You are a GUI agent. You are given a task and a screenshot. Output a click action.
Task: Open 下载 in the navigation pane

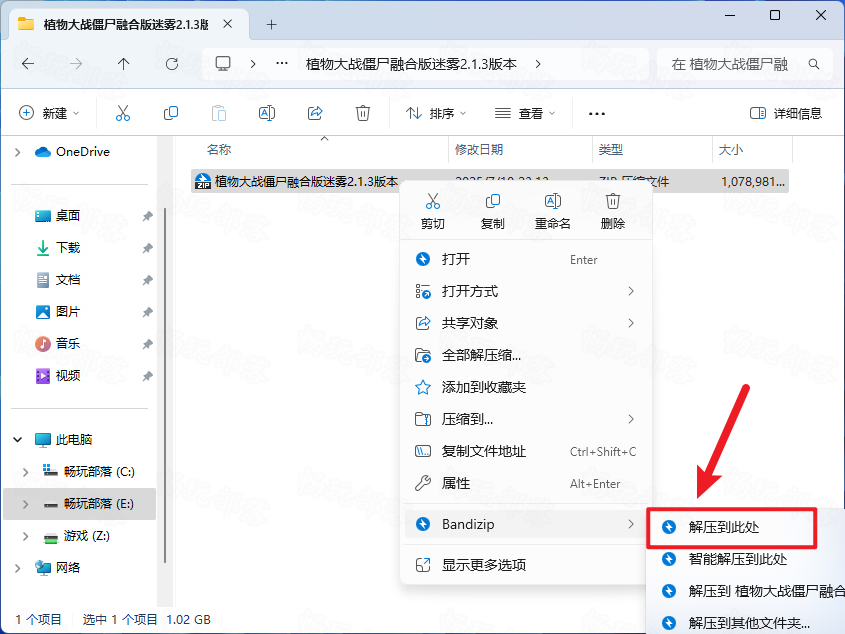pyautogui.click(x=68, y=247)
